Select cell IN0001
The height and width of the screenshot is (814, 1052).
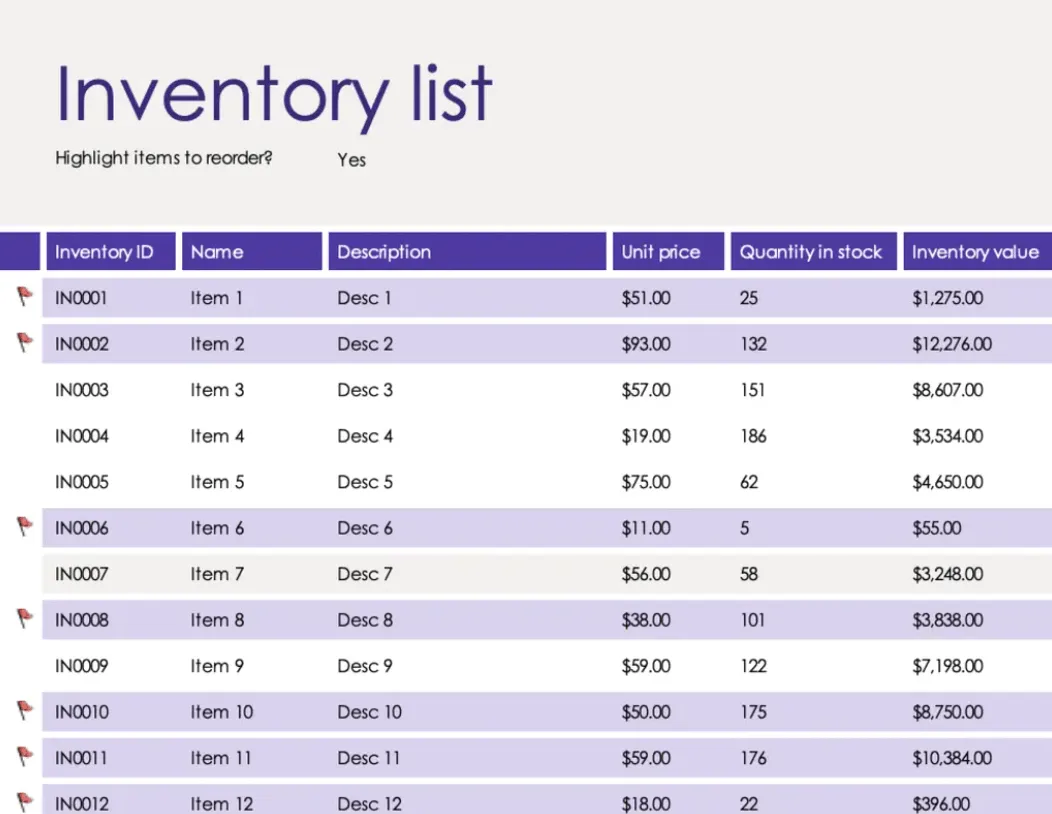(x=81, y=298)
